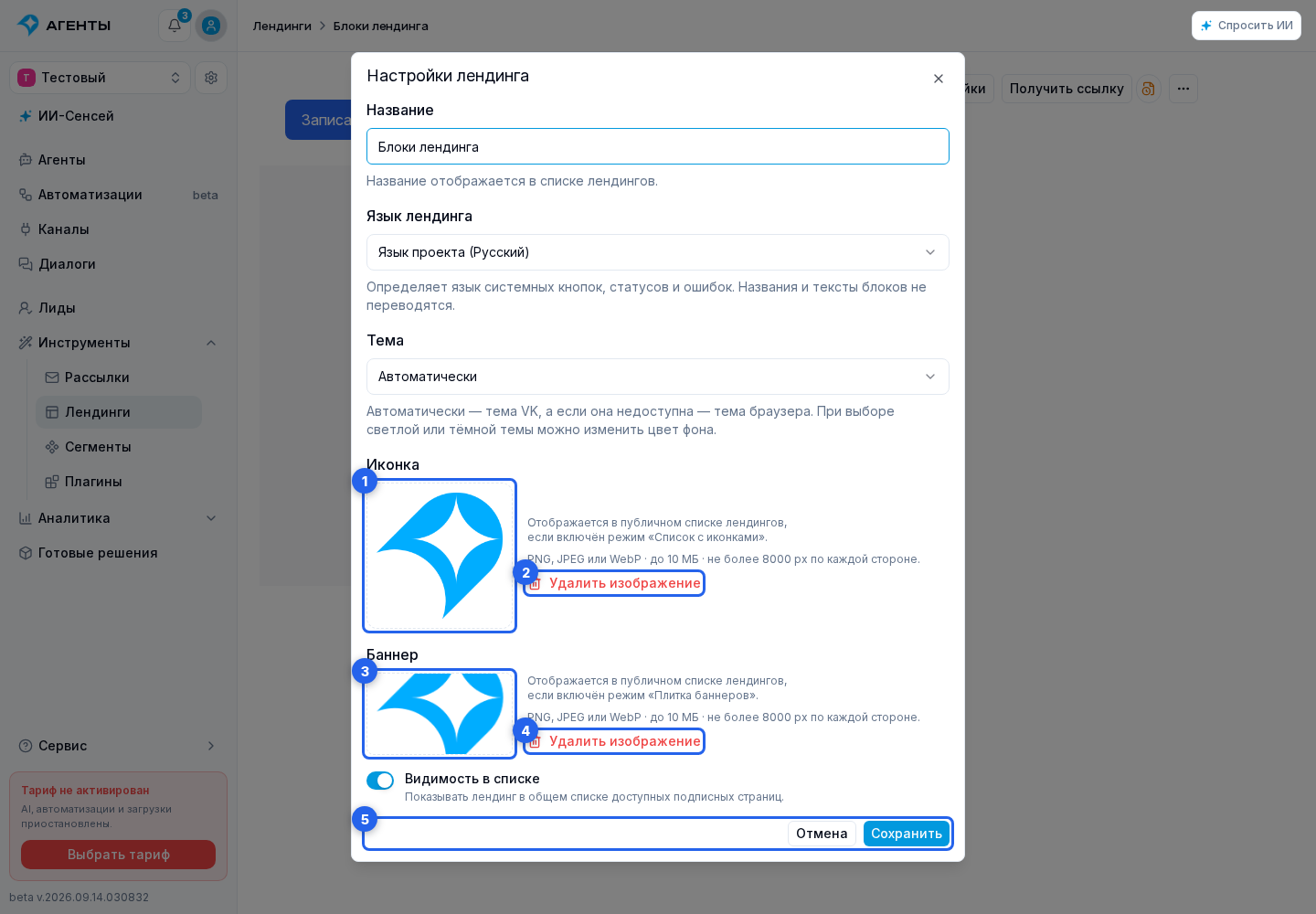Save settings with Сохранить

(907, 834)
